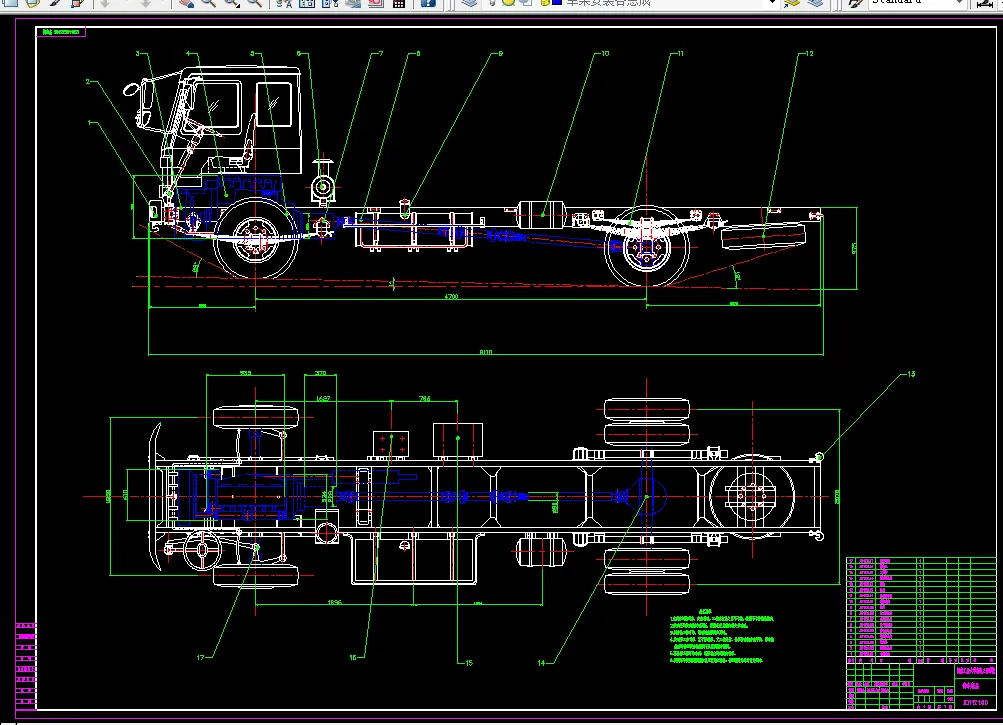The height and width of the screenshot is (725, 1003).
Task: Select callout number 11 label
Action: click(x=681, y=54)
